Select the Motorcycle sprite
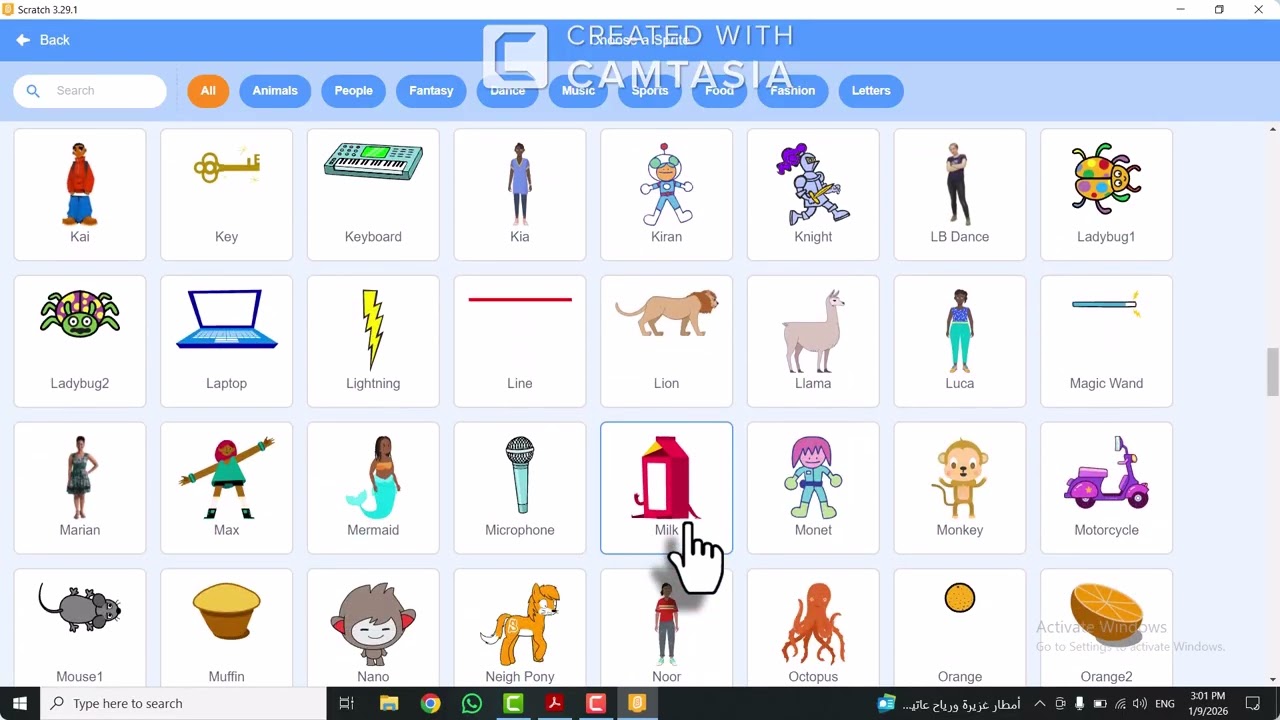Viewport: 1280px width, 720px height. click(x=1106, y=488)
